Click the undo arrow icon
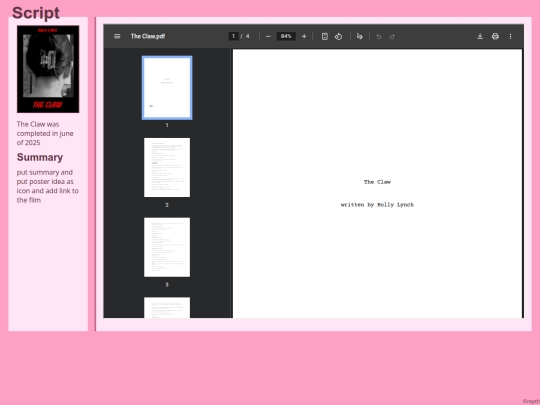 point(379,37)
